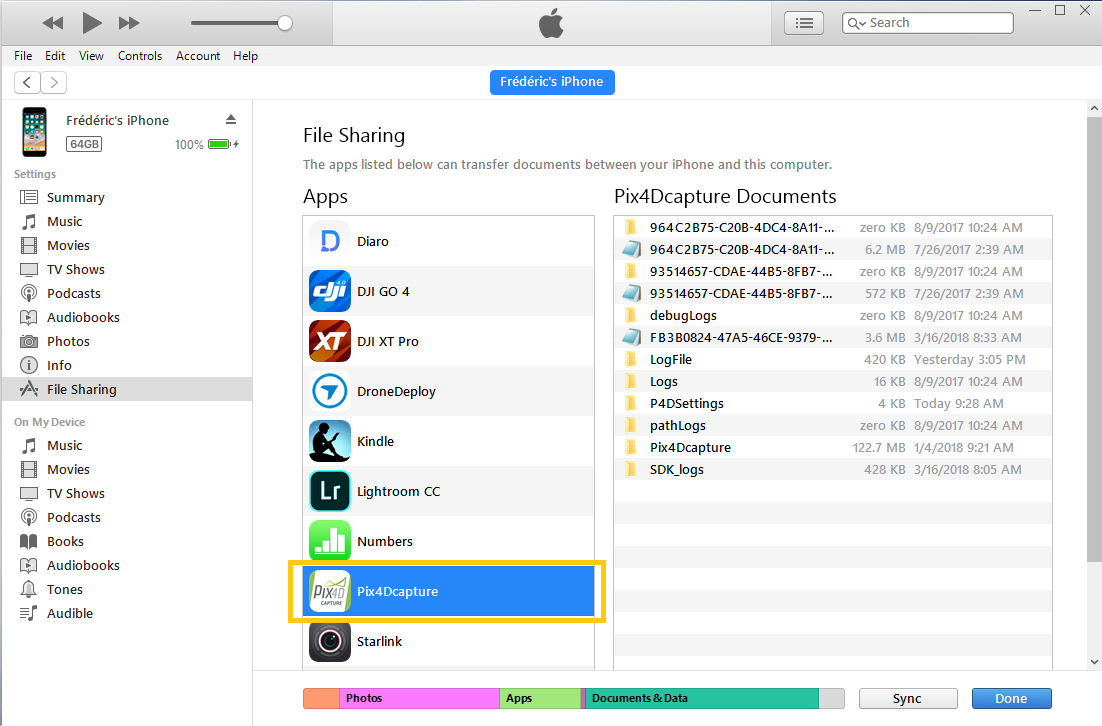Open the File menu
Screen dimensions: 1102x726
coord(23,56)
